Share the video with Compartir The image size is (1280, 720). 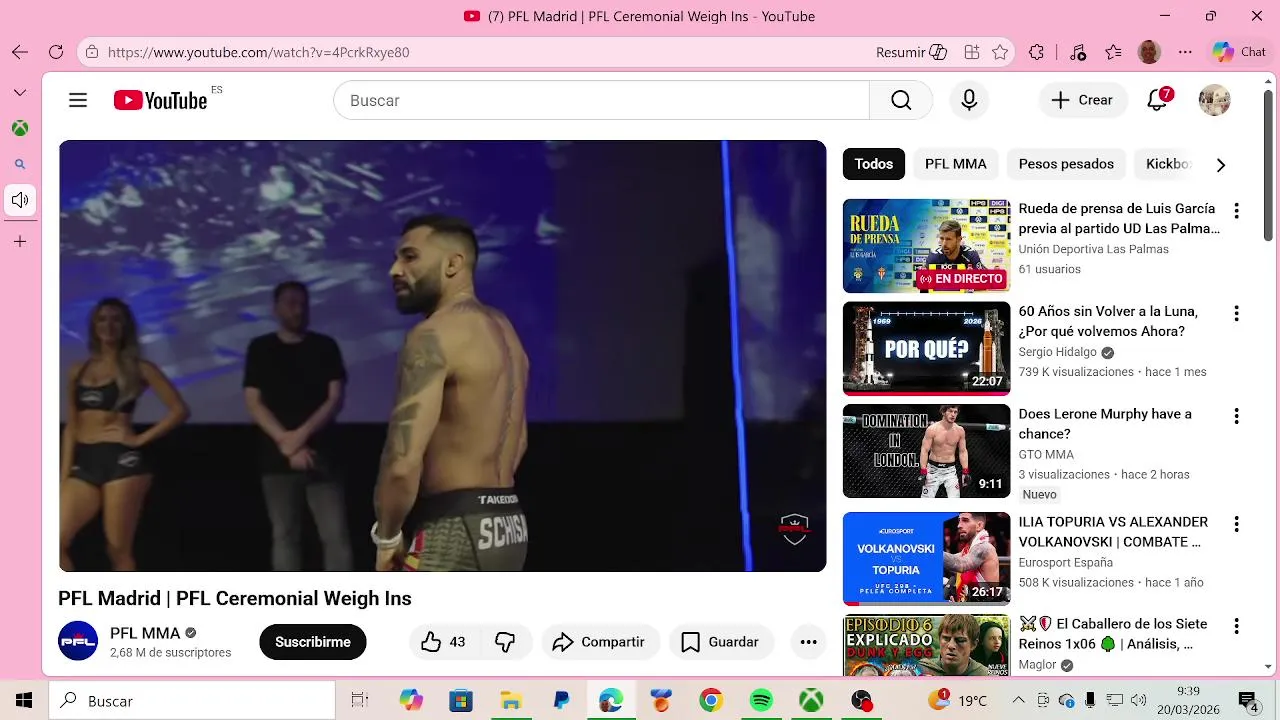point(600,642)
